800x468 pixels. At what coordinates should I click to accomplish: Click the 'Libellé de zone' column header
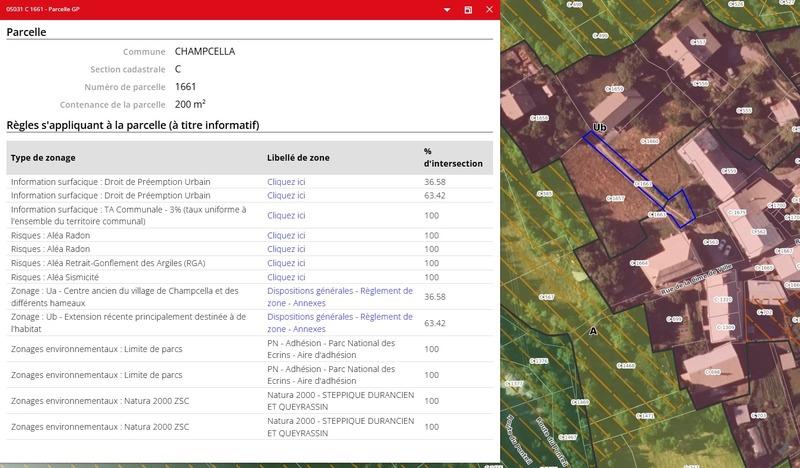[x=298, y=158]
